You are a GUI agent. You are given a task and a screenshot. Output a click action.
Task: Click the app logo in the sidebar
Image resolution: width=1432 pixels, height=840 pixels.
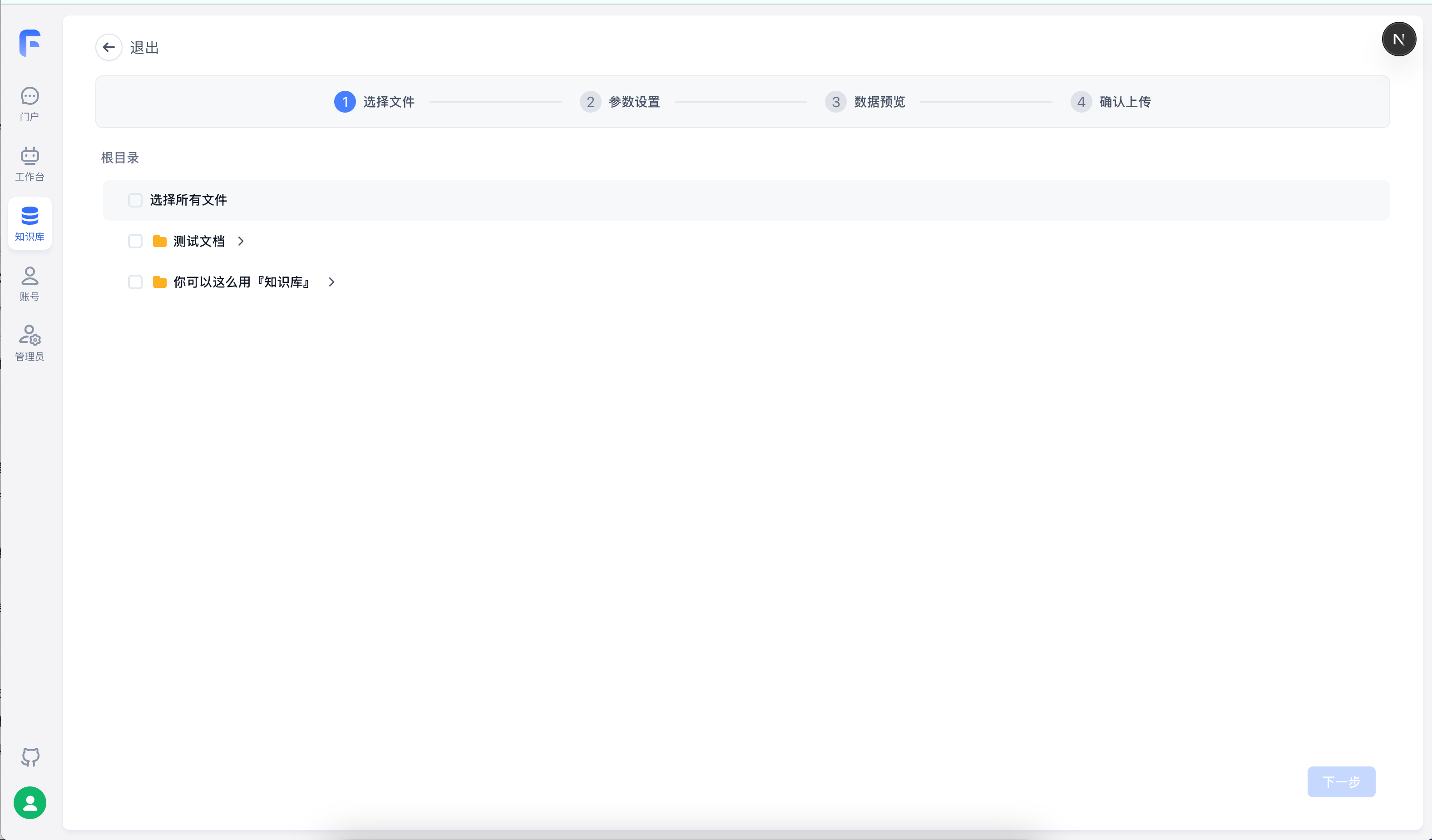30,43
